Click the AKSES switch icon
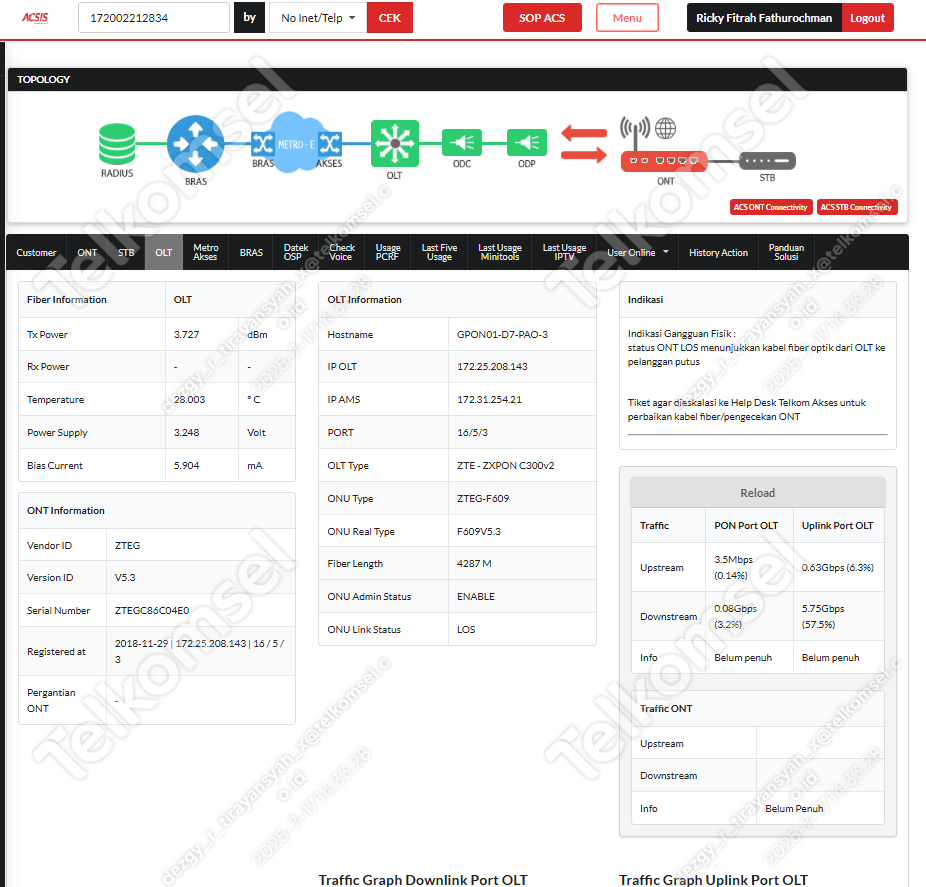This screenshot has height=887, width=926. point(330,144)
